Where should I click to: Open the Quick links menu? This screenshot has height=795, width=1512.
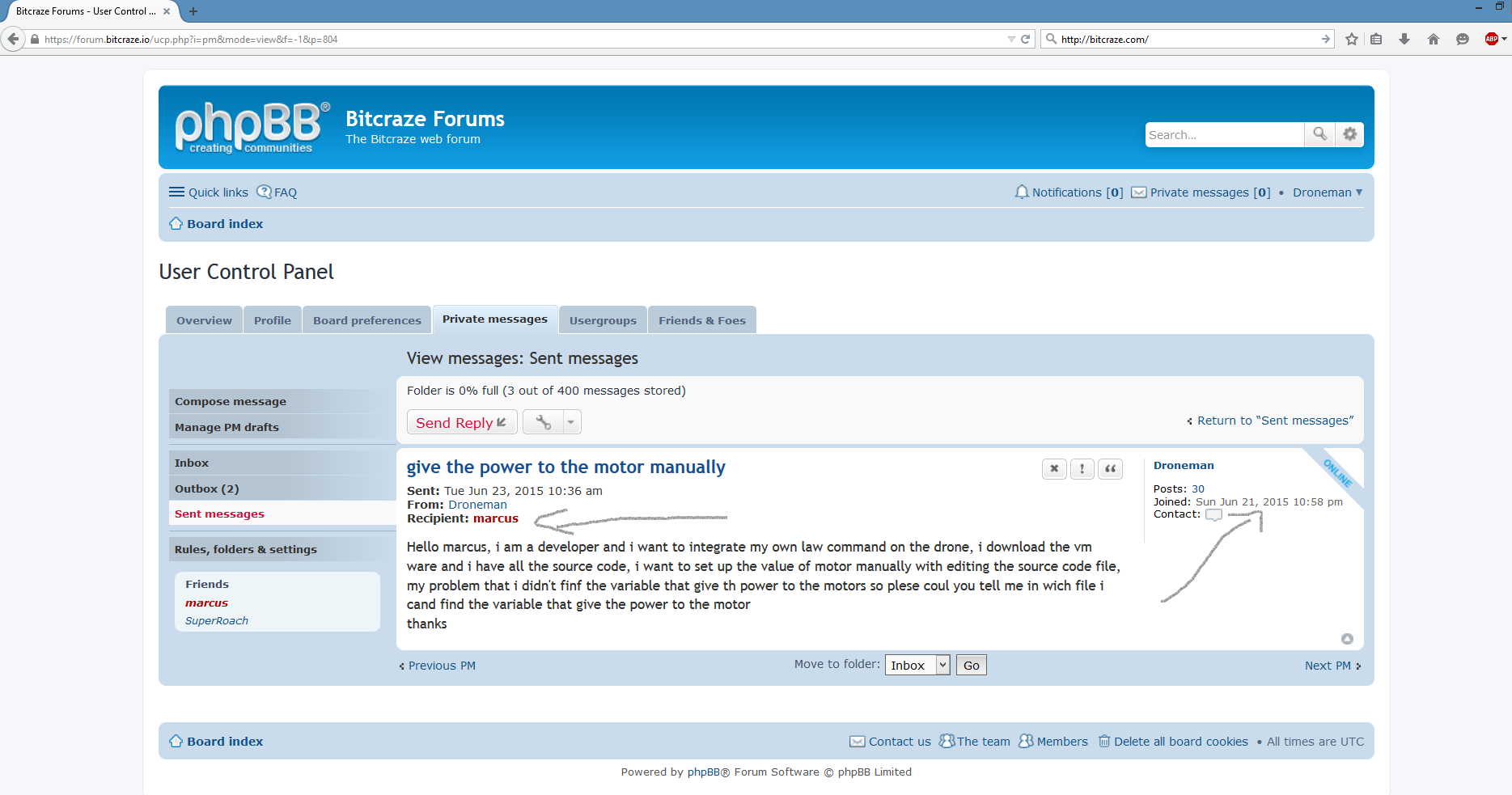[209, 192]
